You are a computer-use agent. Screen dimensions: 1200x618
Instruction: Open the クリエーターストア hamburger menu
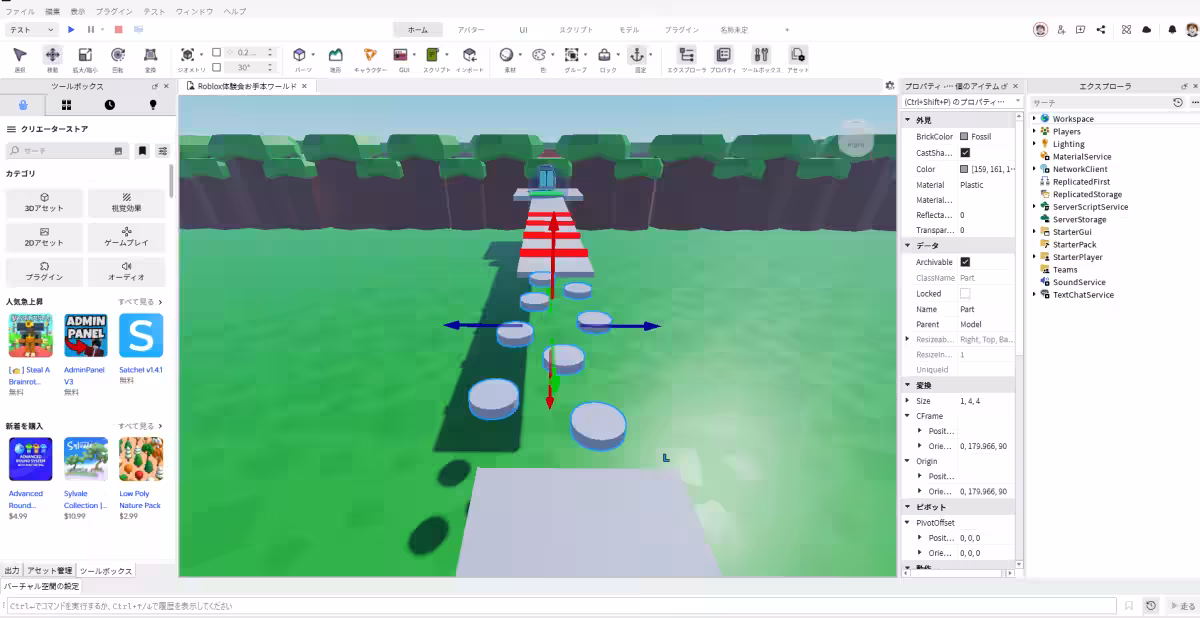(x=11, y=129)
